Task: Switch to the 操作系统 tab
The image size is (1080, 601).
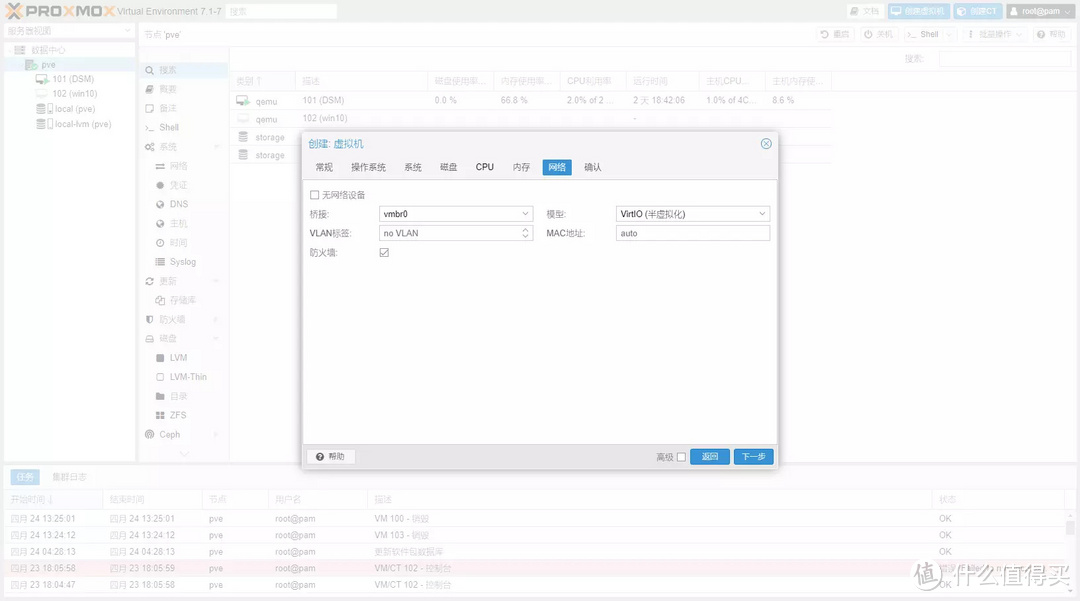Action: coord(368,167)
